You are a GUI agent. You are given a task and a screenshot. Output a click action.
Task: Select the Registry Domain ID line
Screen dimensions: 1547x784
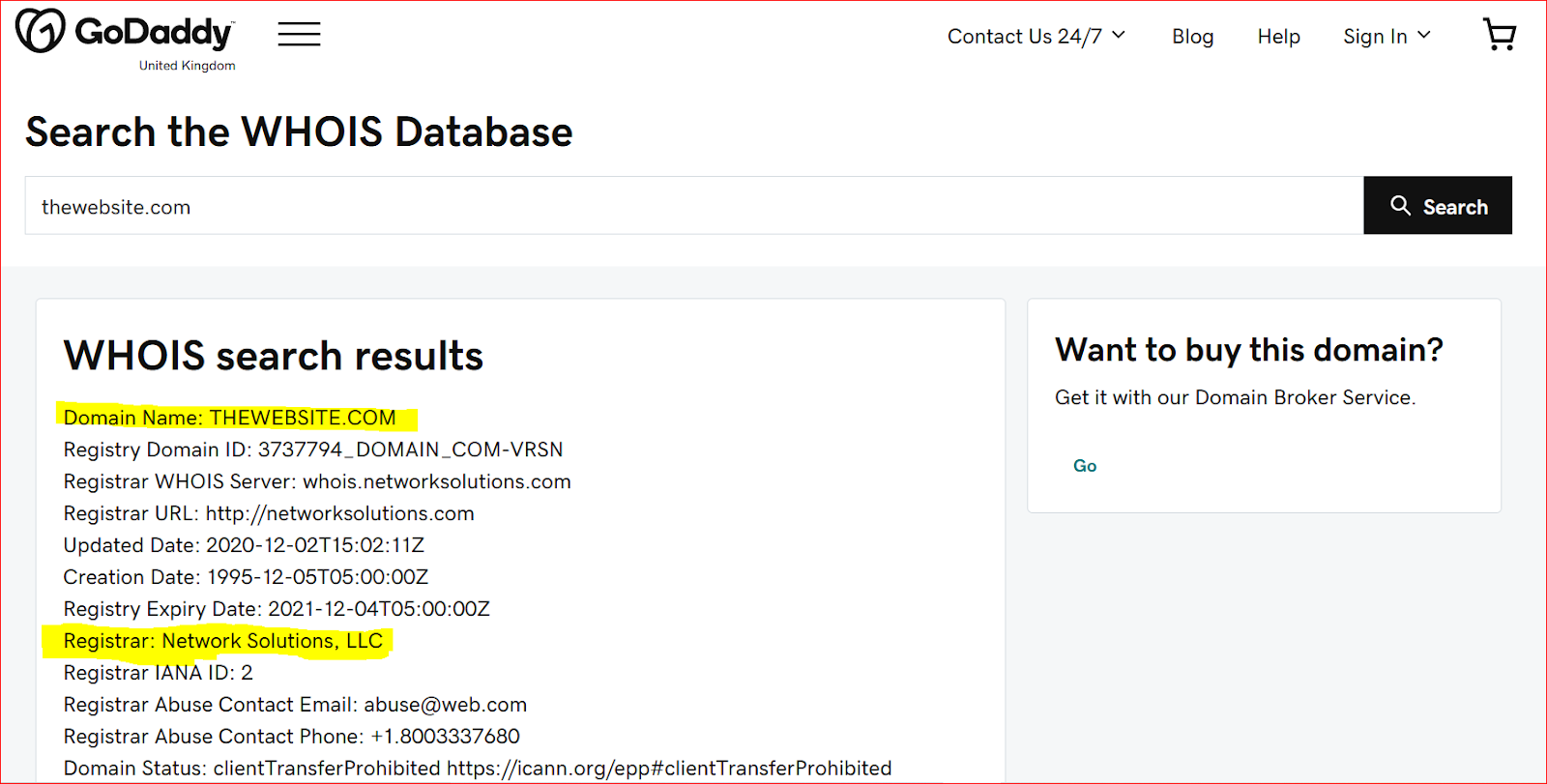click(x=313, y=450)
